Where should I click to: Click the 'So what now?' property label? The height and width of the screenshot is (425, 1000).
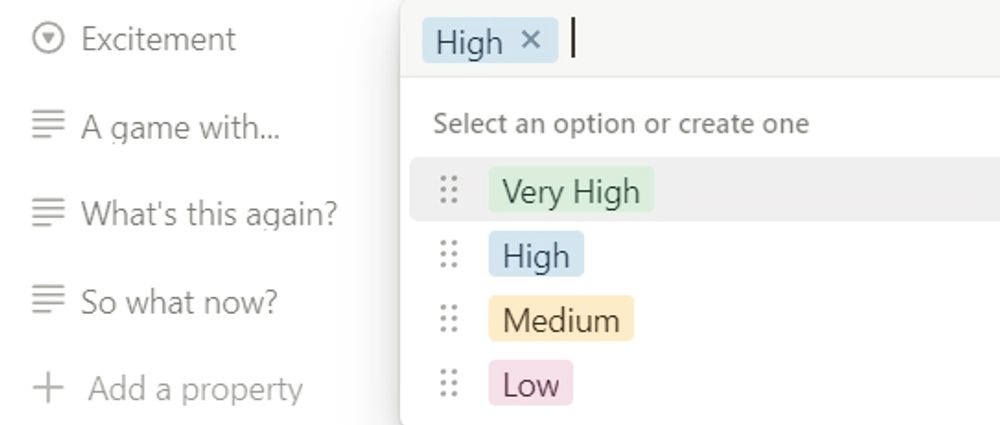[x=179, y=301]
